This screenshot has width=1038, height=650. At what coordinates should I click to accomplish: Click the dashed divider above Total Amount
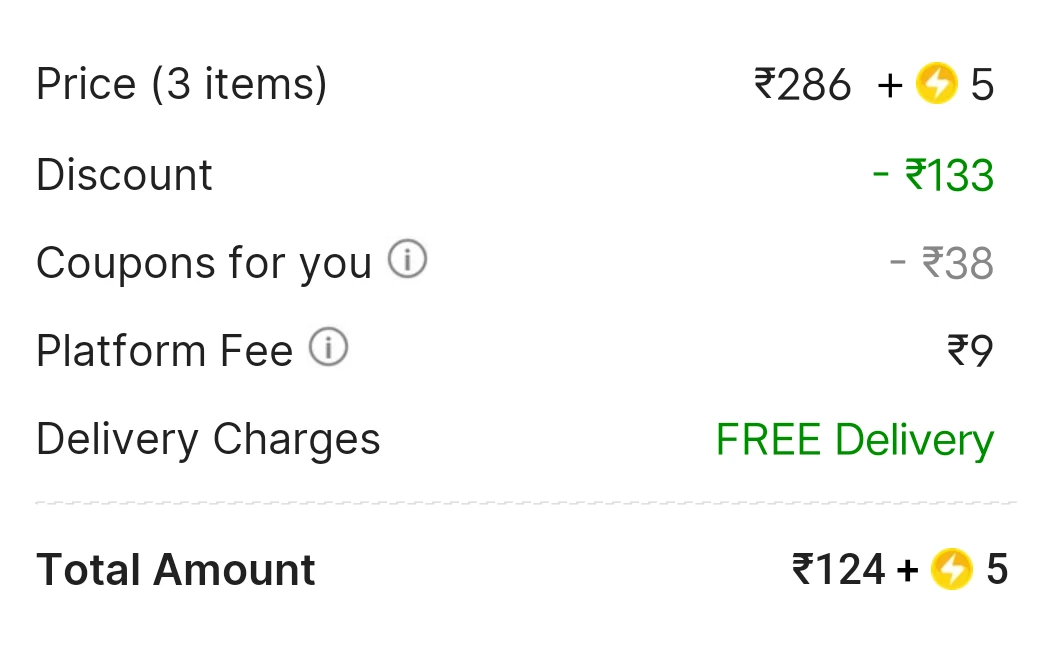pyautogui.click(x=526, y=503)
